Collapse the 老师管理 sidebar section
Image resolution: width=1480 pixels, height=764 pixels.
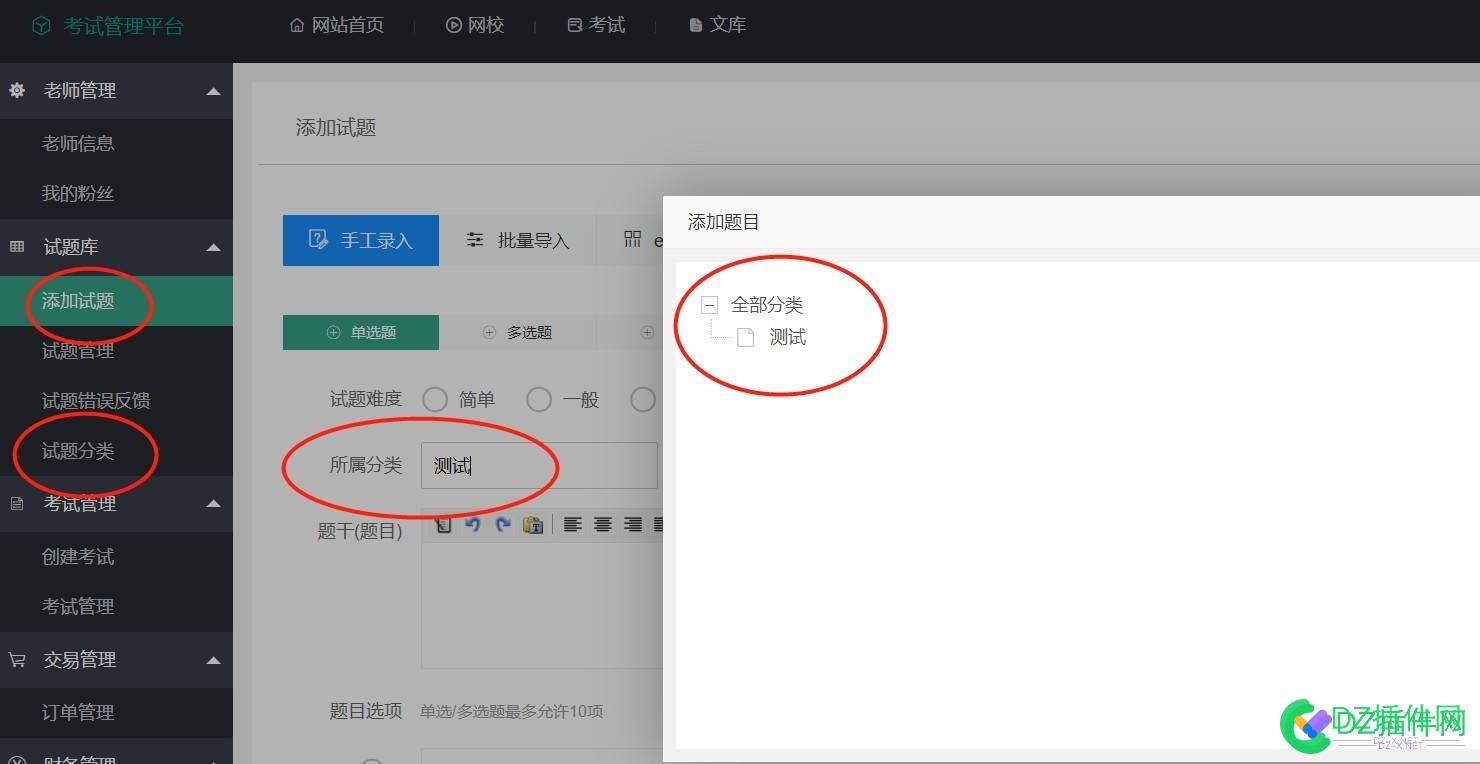coord(213,91)
